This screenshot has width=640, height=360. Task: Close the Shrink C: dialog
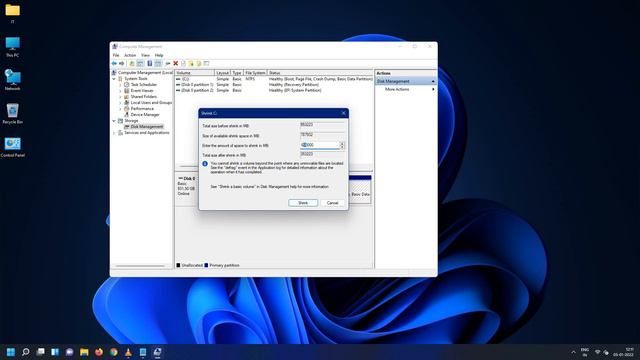343,113
